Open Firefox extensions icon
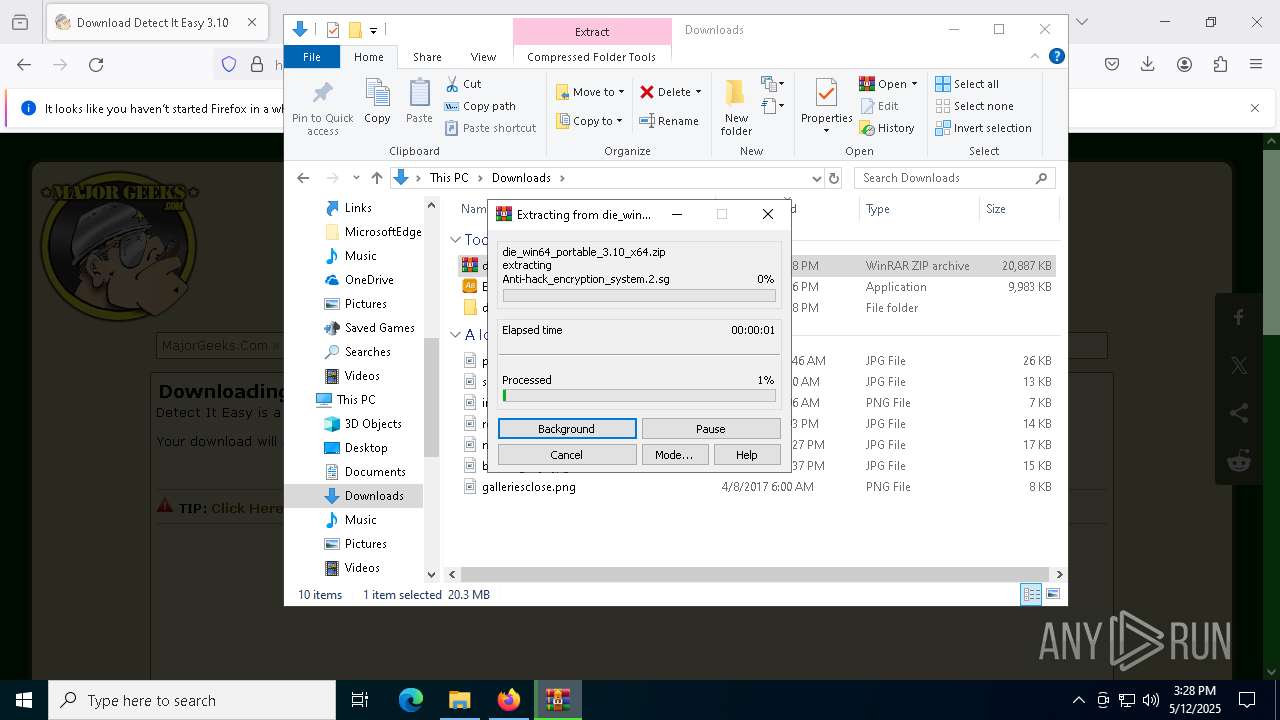Image resolution: width=1280 pixels, height=720 pixels. coord(1220,65)
